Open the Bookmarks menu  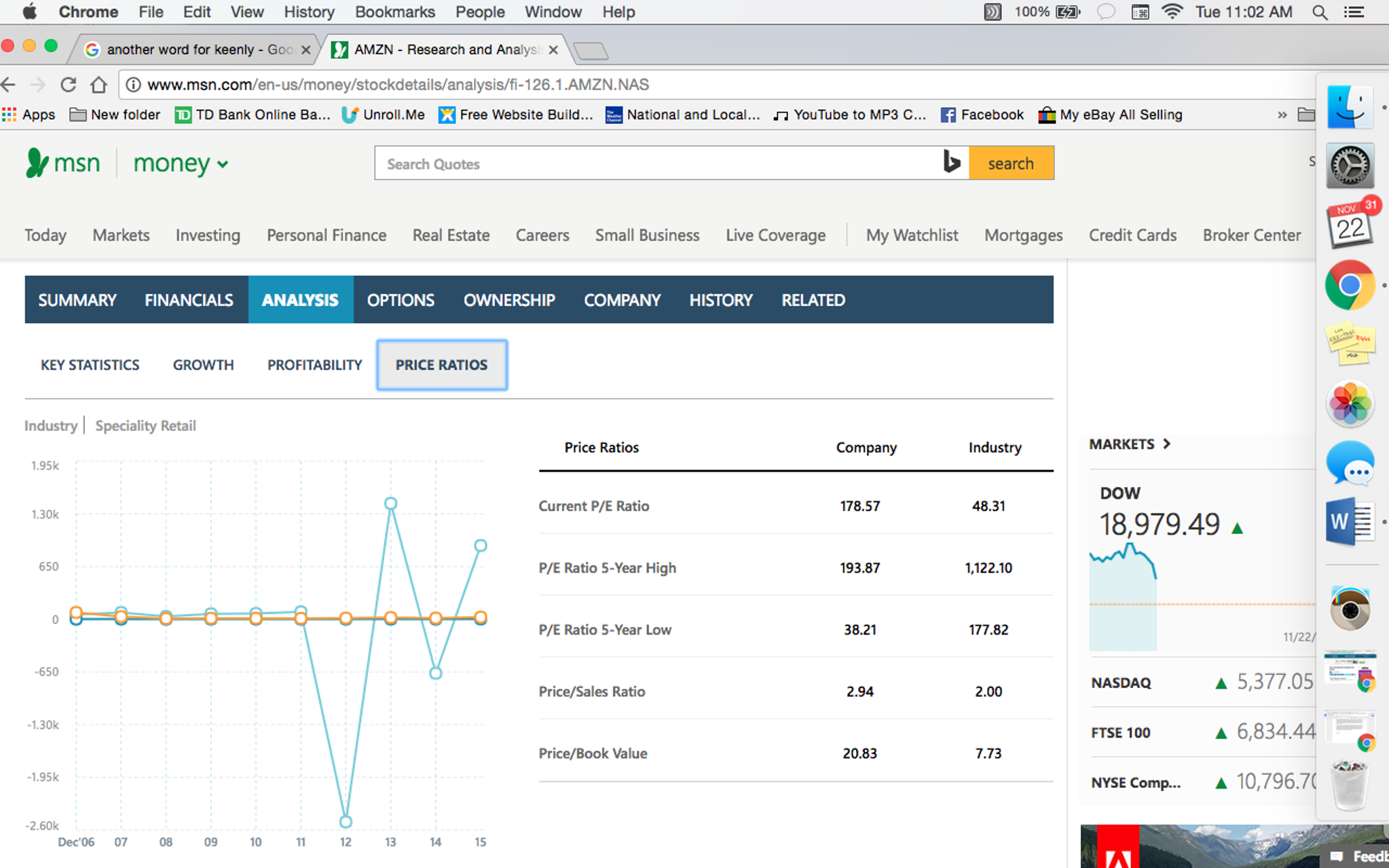[x=394, y=12]
